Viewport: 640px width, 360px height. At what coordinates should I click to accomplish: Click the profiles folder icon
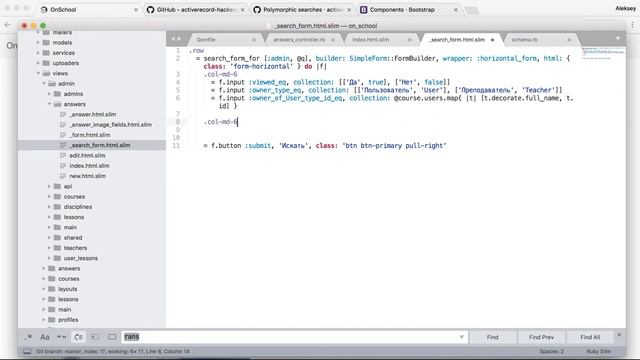(x=51, y=320)
